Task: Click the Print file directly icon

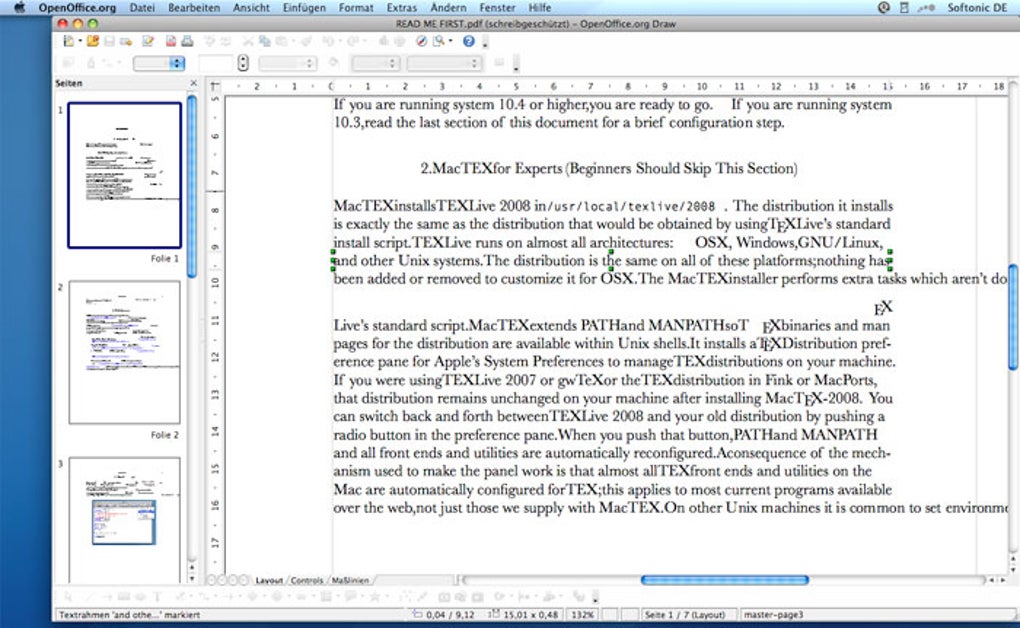Action: coord(187,41)
